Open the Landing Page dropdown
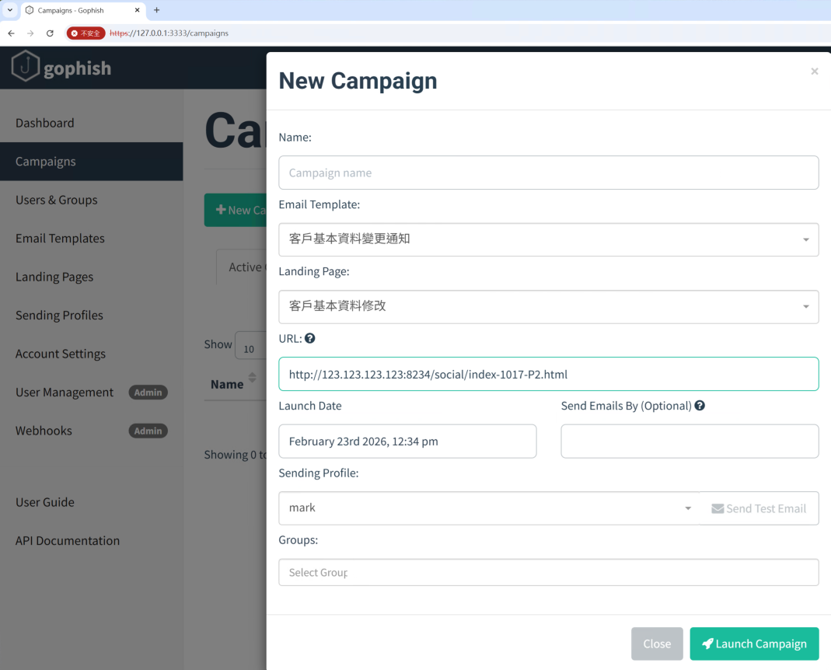This screenshot has height=670, width=831. tap(549, 306)
